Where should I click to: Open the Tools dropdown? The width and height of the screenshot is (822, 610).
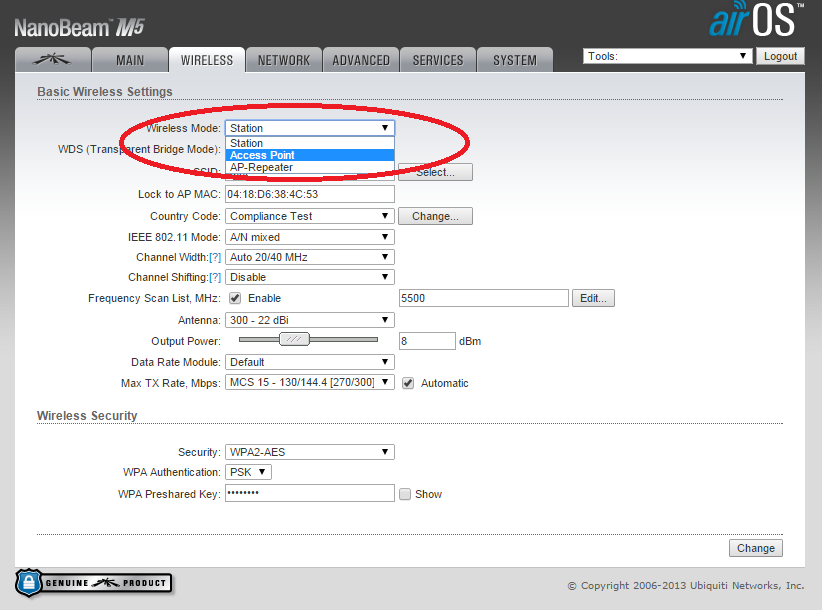667,56
